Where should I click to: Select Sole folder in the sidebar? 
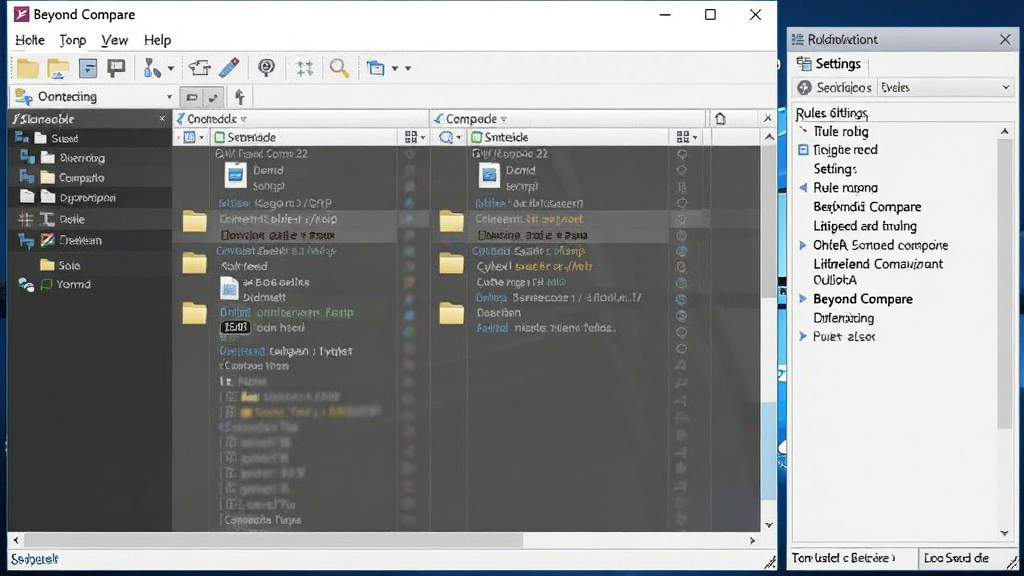(x=69, y=265)
